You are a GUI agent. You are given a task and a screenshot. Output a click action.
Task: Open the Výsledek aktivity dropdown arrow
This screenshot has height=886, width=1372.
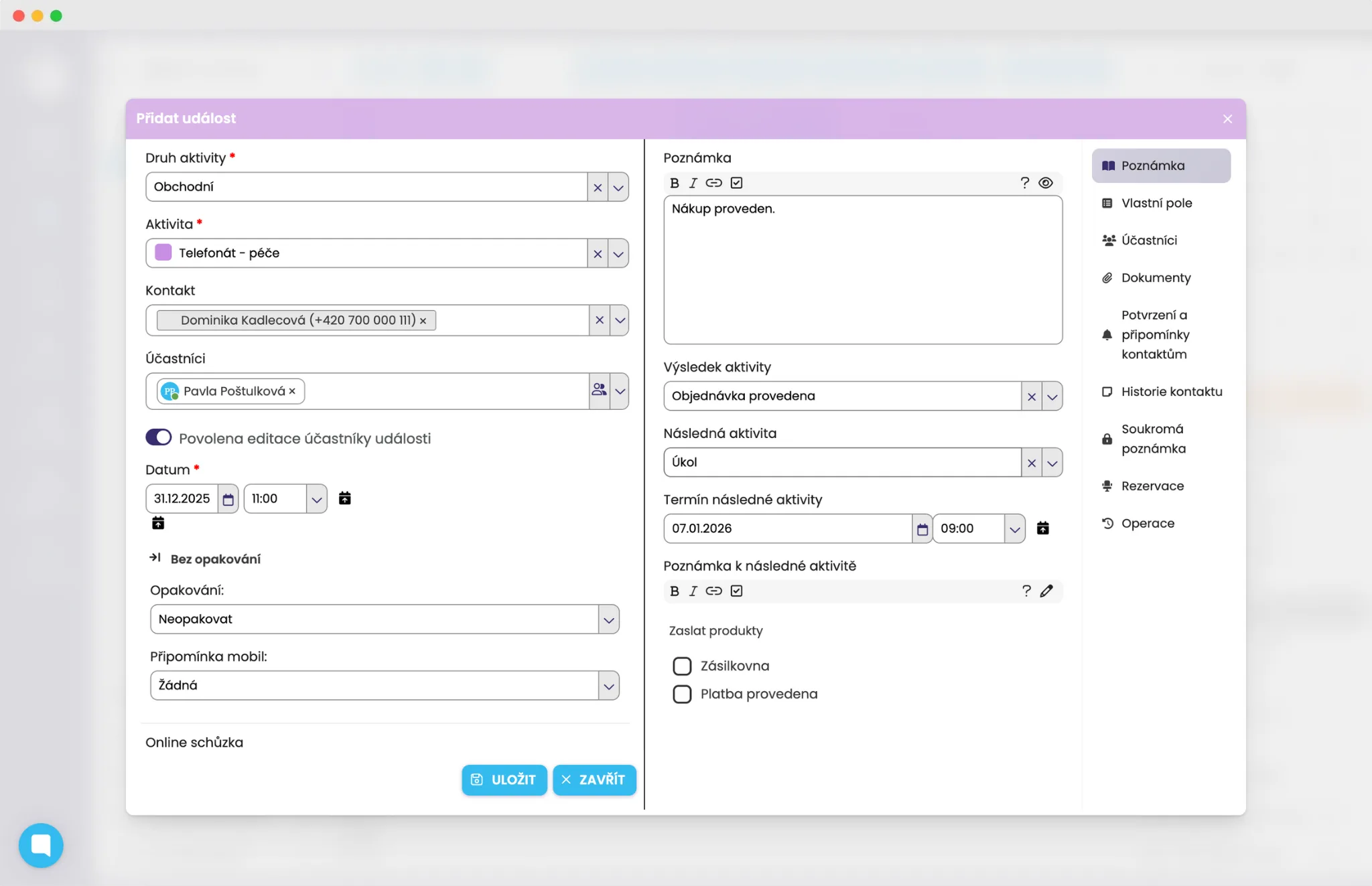click(1052, 396)
